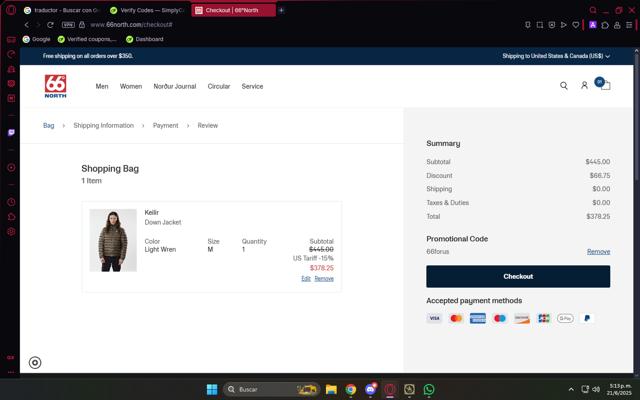Image resolution: width=640 pixels, height=400 pixels.
Task: Click the site lock icon in address bar
Action: pyautogui.click(x=82, y=25)
